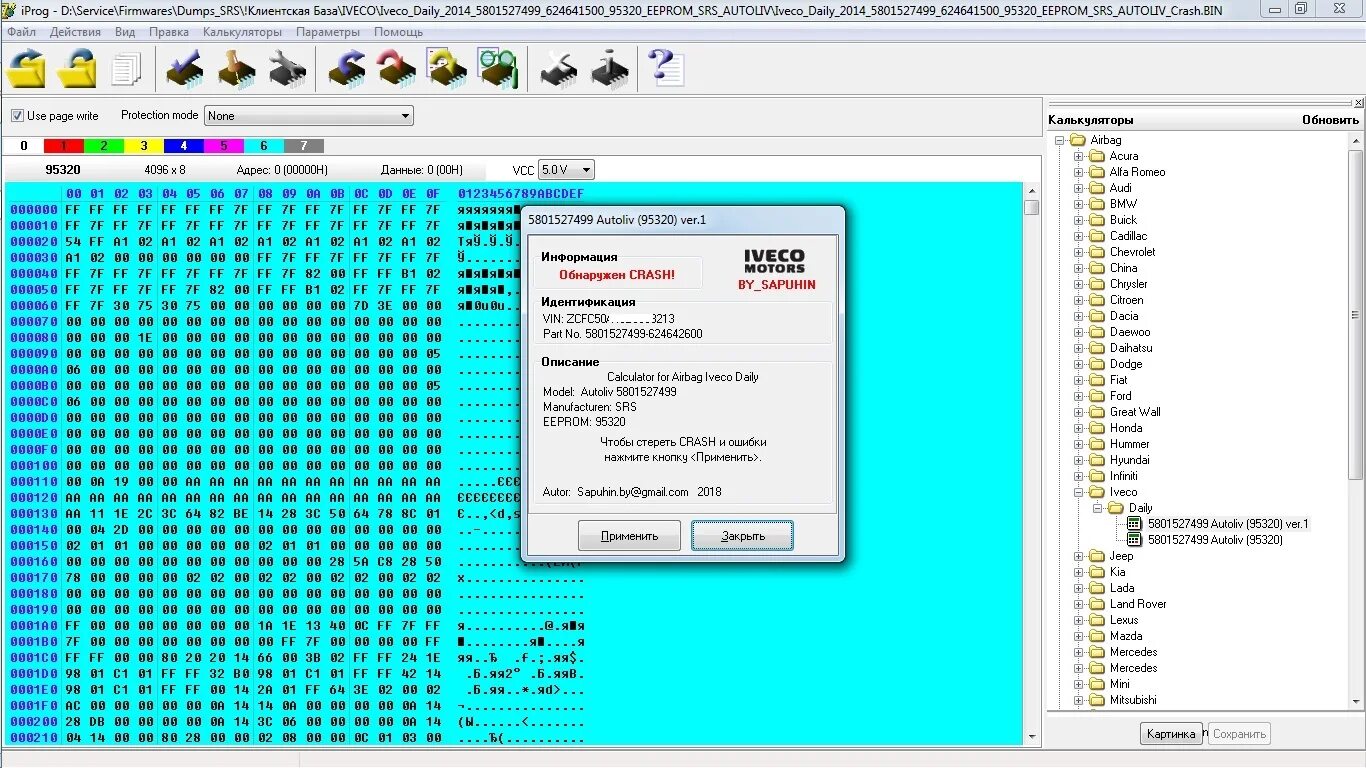Open the Правка menu

[x=169, y=32]
